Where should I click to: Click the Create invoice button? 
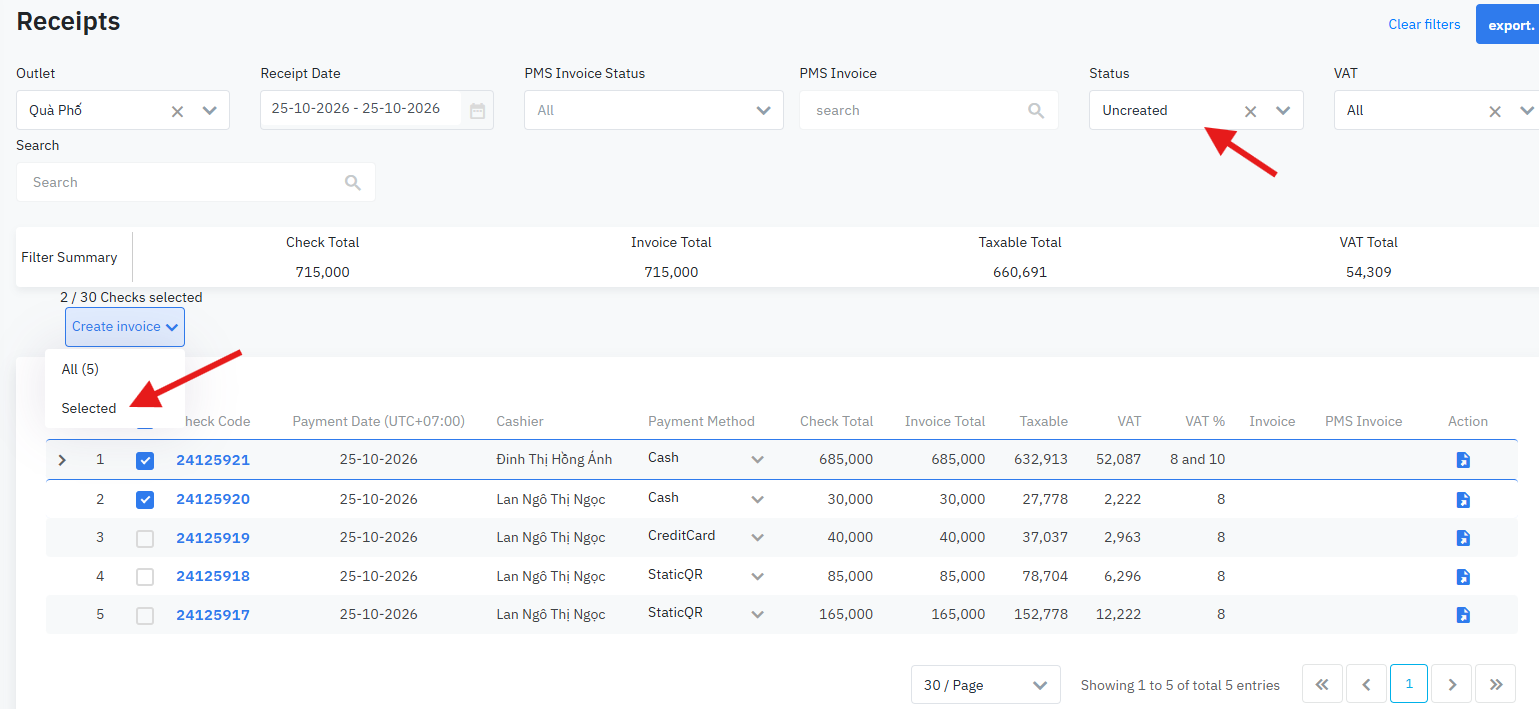coord(125,327)
